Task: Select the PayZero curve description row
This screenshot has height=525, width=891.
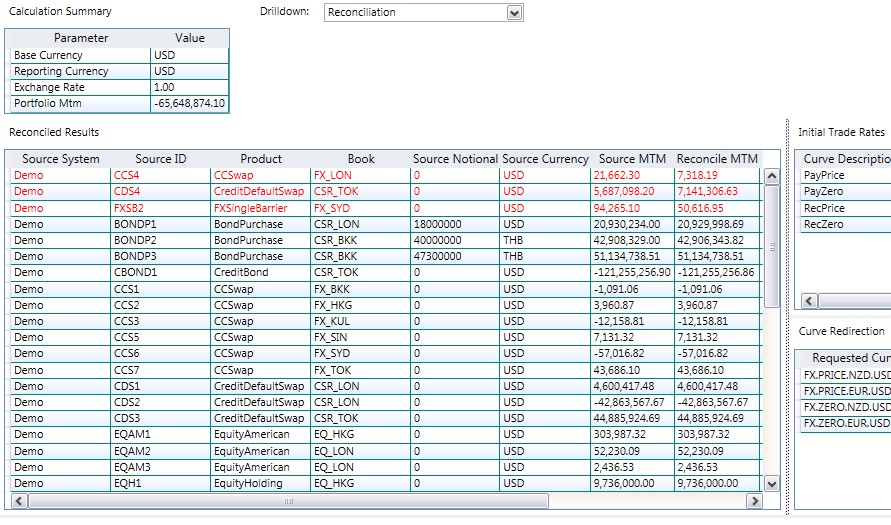Action: (x=846, y=191)
